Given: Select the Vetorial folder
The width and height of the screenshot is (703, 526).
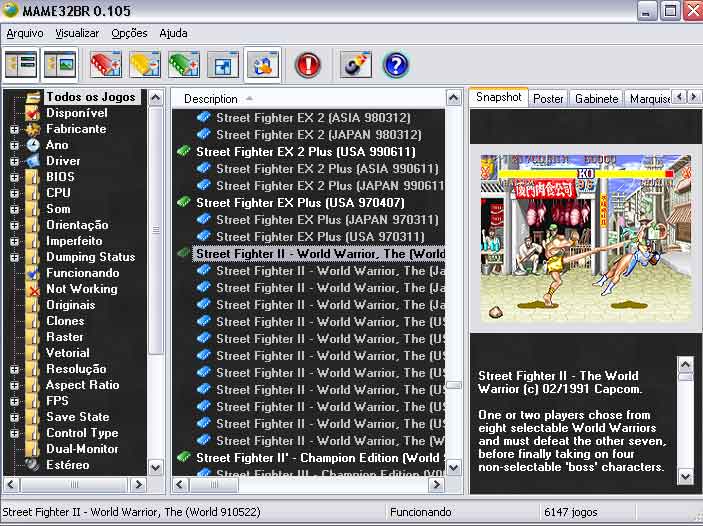Looking at the screenshot, I should click(x=67, y=353).
